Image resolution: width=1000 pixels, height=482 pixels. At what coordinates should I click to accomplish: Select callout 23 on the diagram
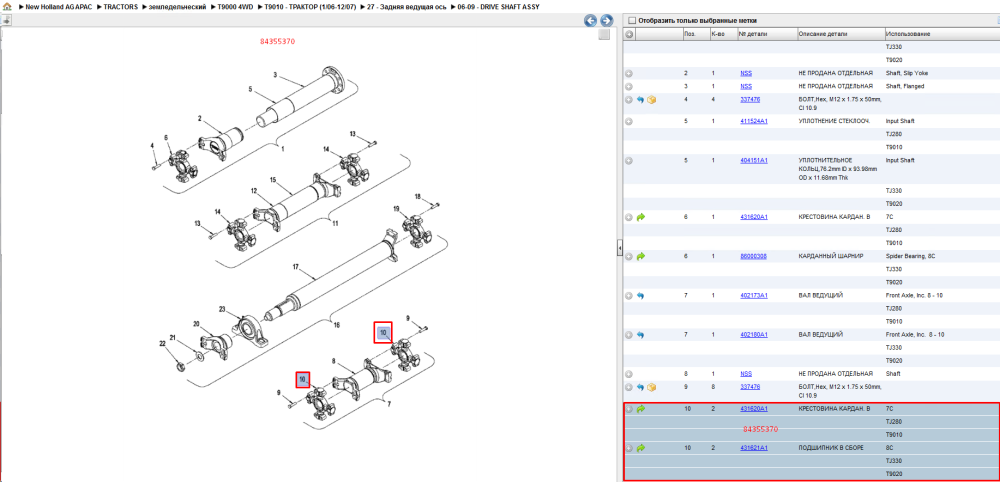pos(223,310)
